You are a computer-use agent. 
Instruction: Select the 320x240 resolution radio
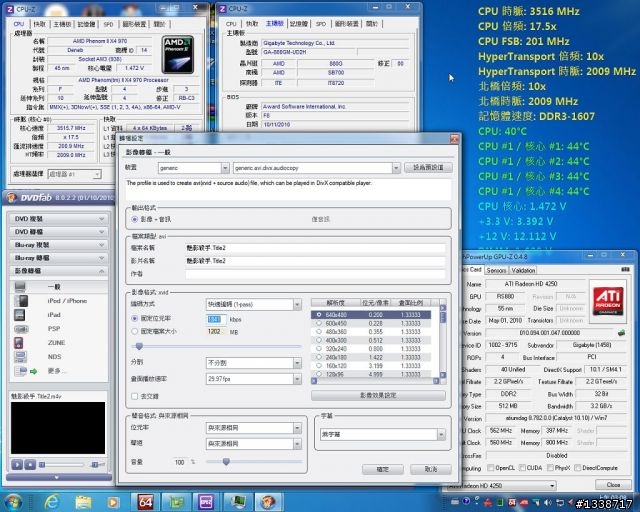(319, 349)
